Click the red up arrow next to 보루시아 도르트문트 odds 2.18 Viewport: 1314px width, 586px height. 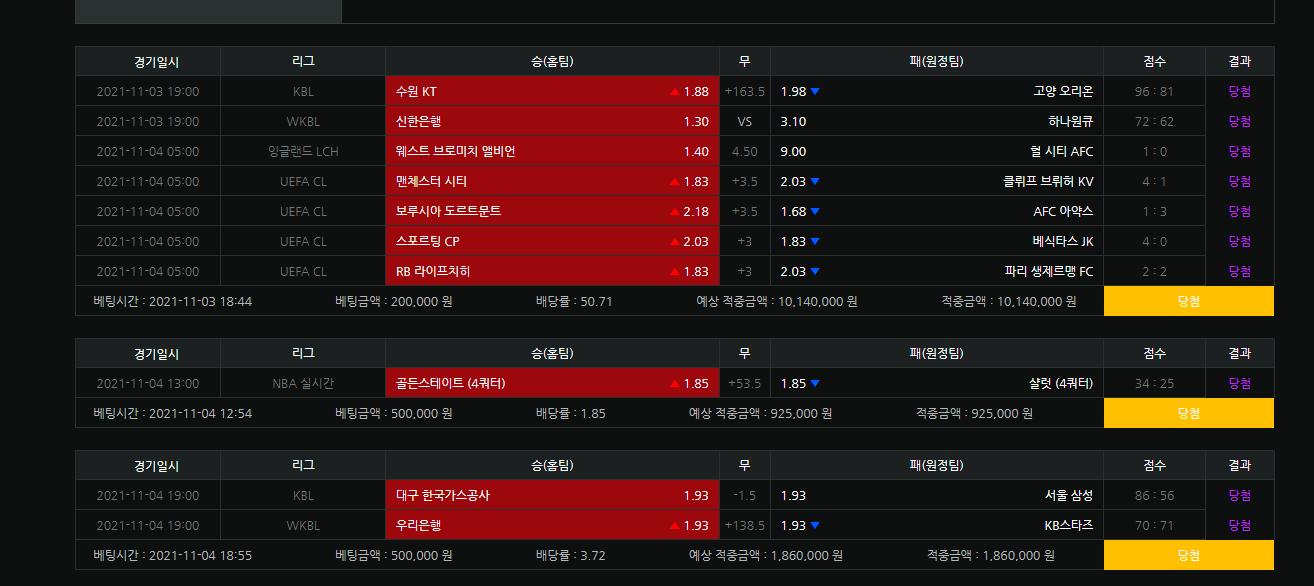coord(675,211)
